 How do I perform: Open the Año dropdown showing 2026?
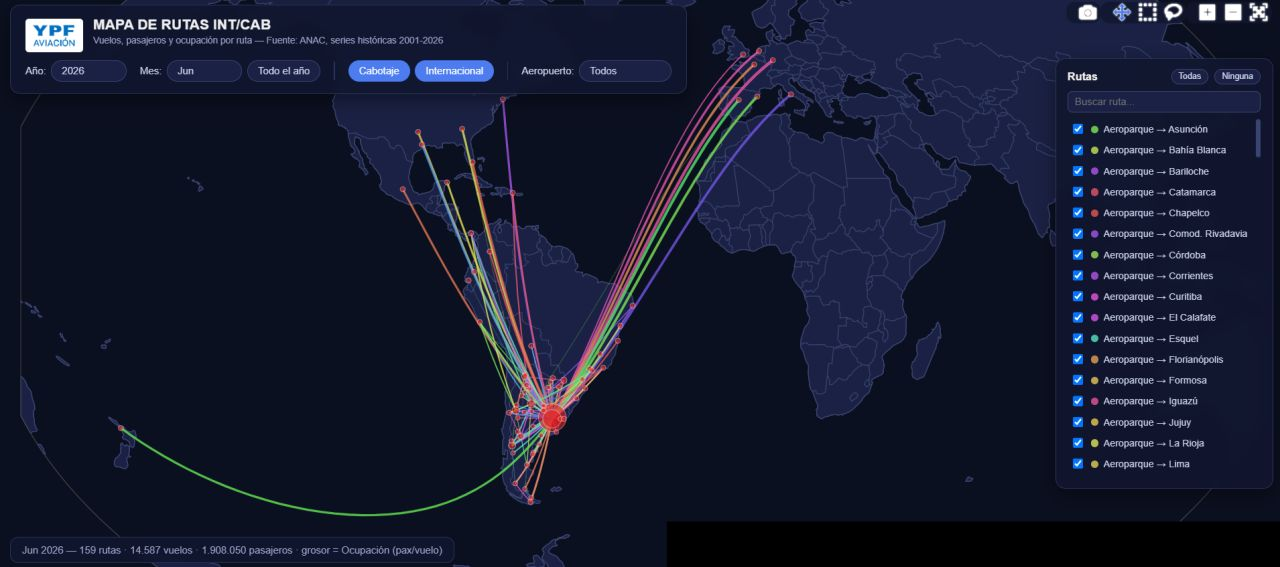pos(89,71)
